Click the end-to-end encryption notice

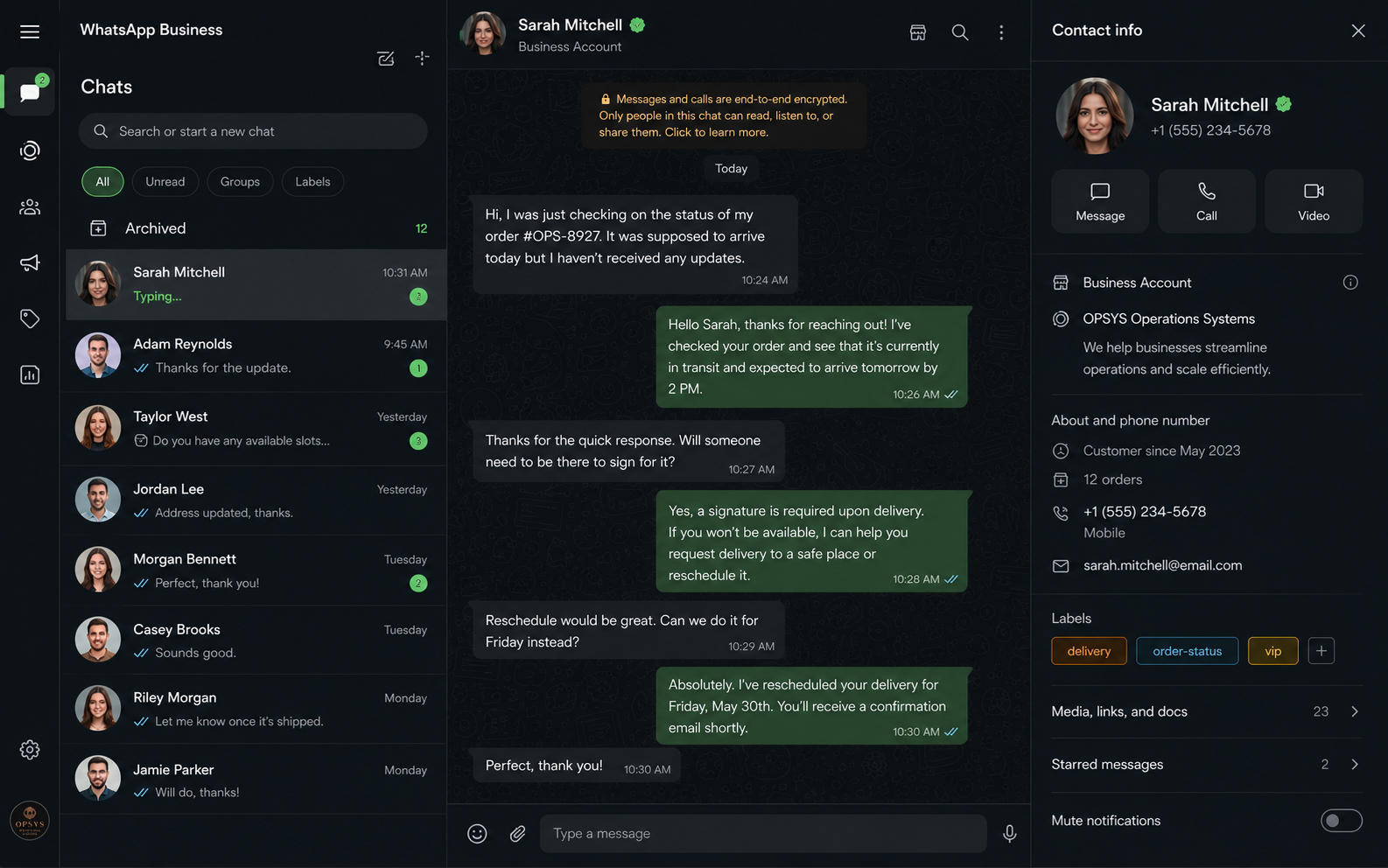point(723,115)
